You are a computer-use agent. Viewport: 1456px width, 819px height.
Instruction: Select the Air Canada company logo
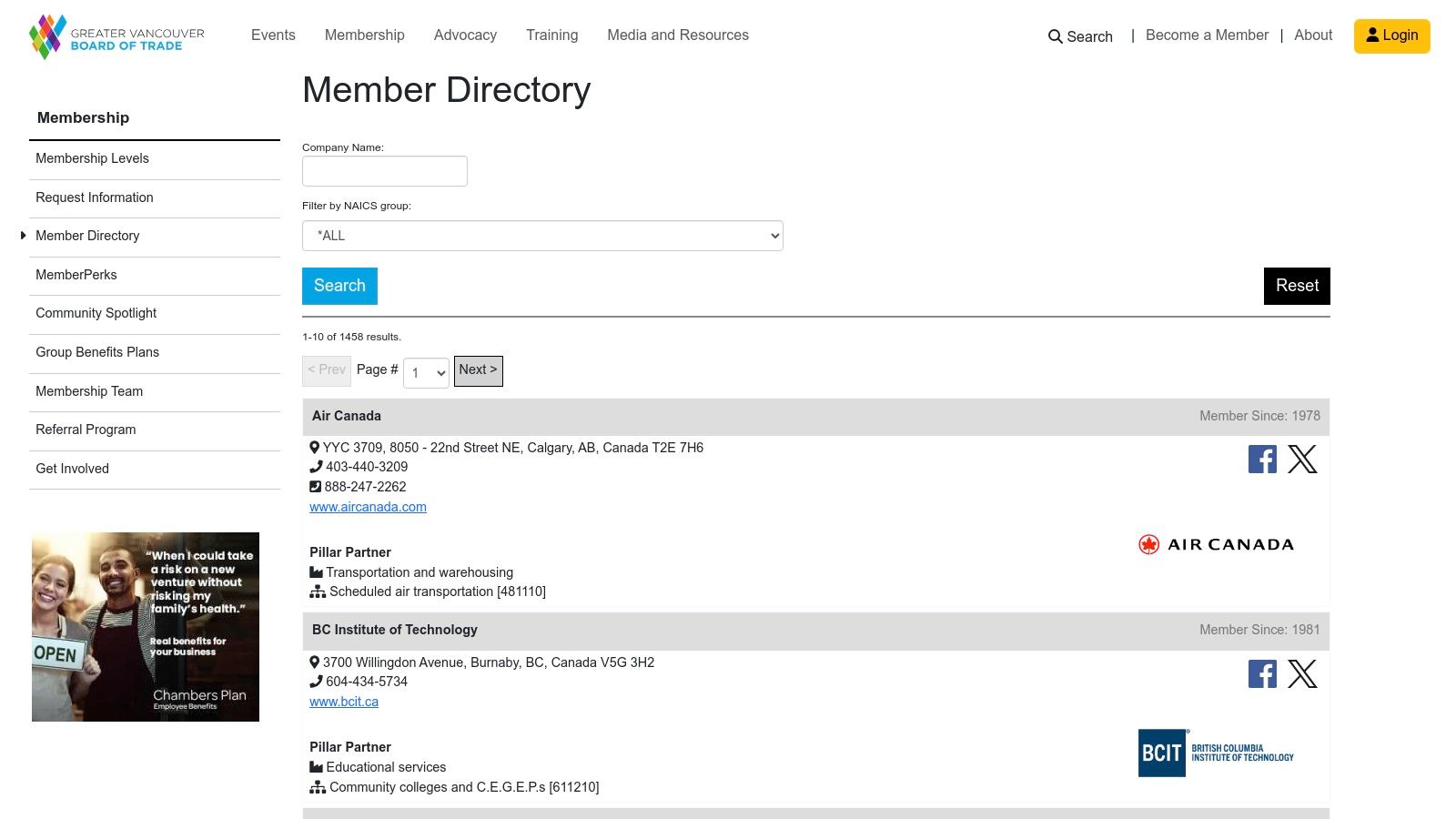pos(1217,543)
